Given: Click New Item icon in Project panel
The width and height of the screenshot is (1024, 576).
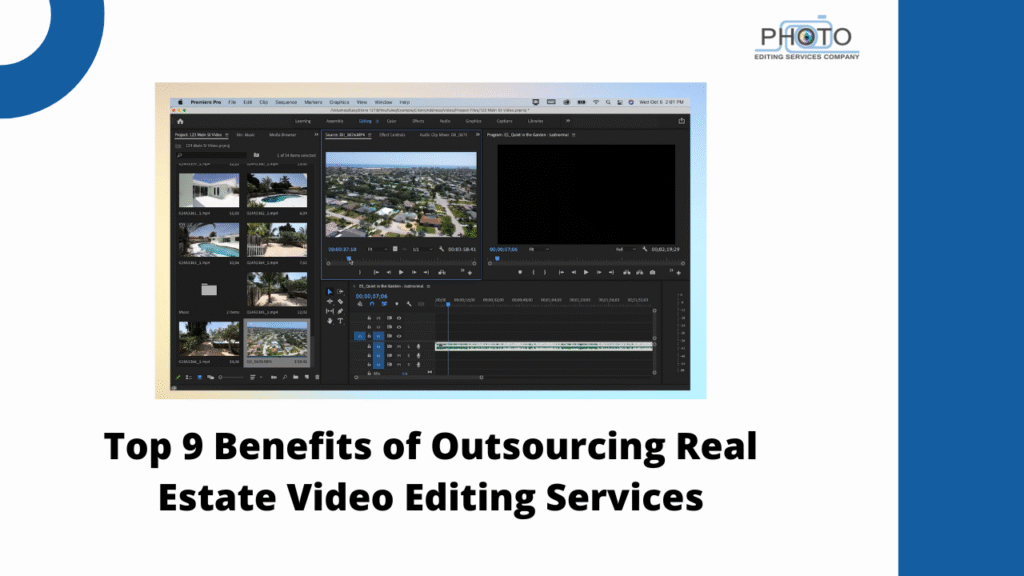Looking at the screenshot, I should pyautogui.click(x=306, y=377).
